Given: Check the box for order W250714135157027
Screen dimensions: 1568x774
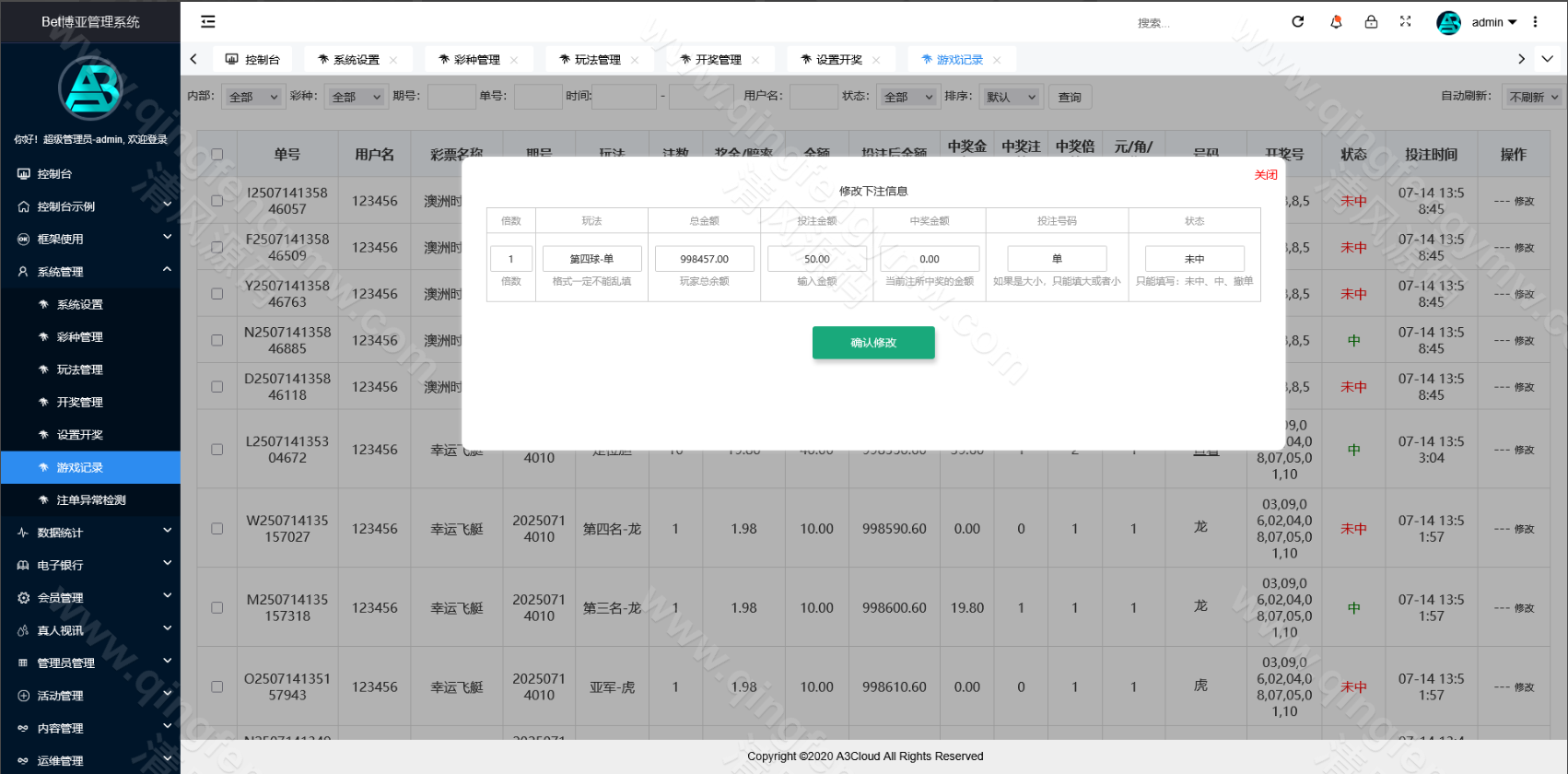Looking at the screenshot, I should tap(217, 529).
